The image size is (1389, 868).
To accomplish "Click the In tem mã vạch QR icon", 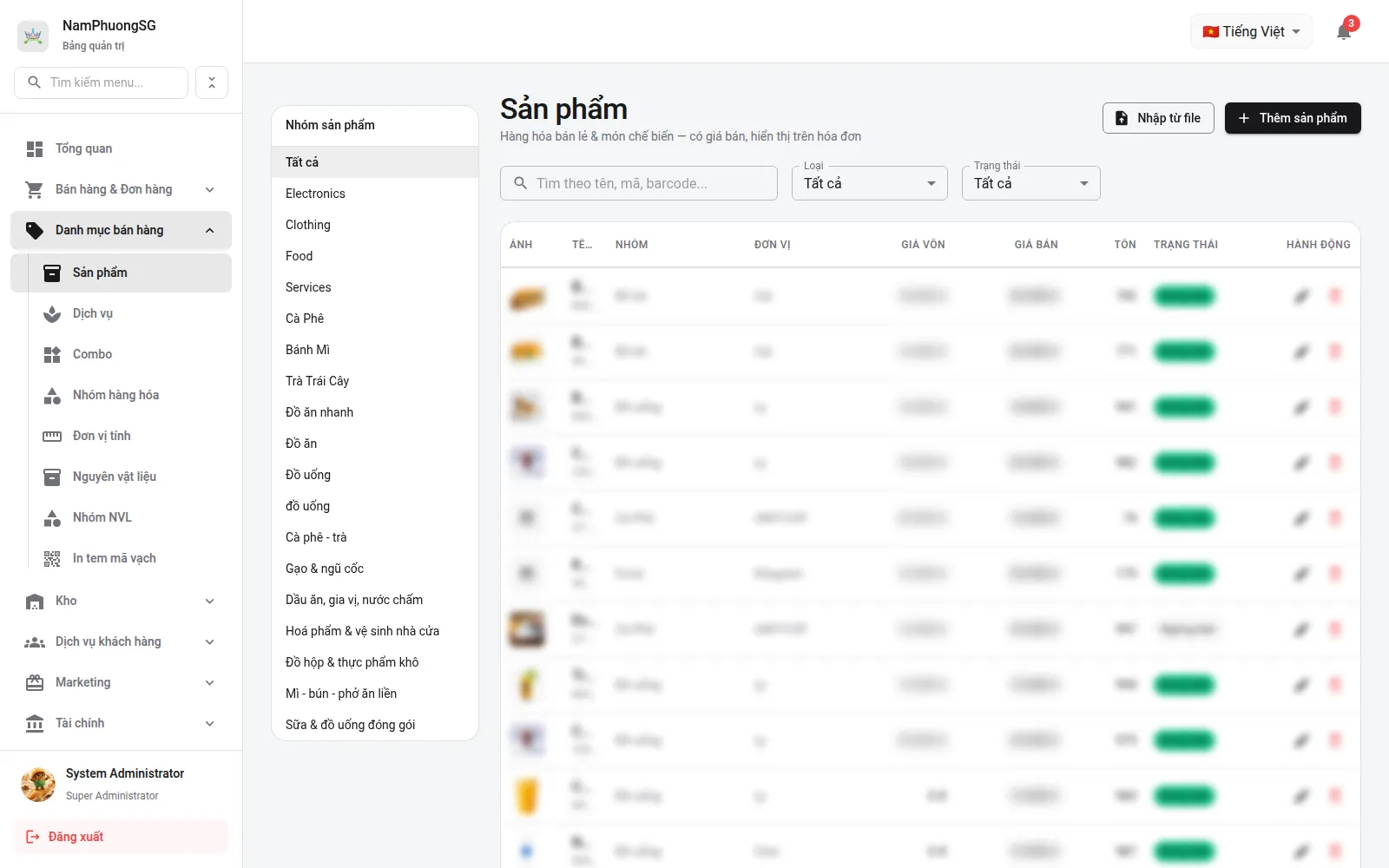I will tap(52, 559).
